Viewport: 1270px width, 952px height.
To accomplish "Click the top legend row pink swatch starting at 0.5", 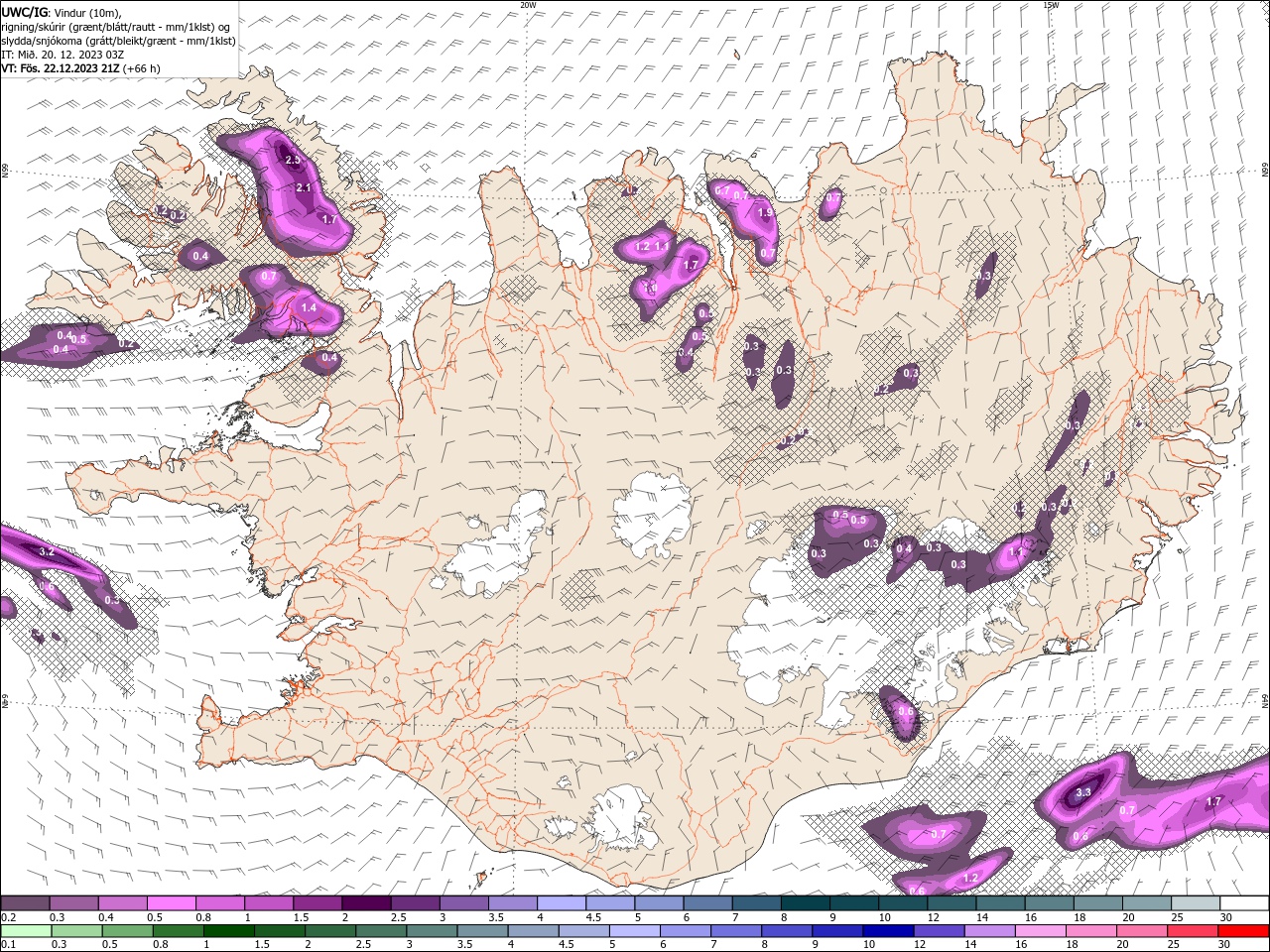I will pos(171,902).
